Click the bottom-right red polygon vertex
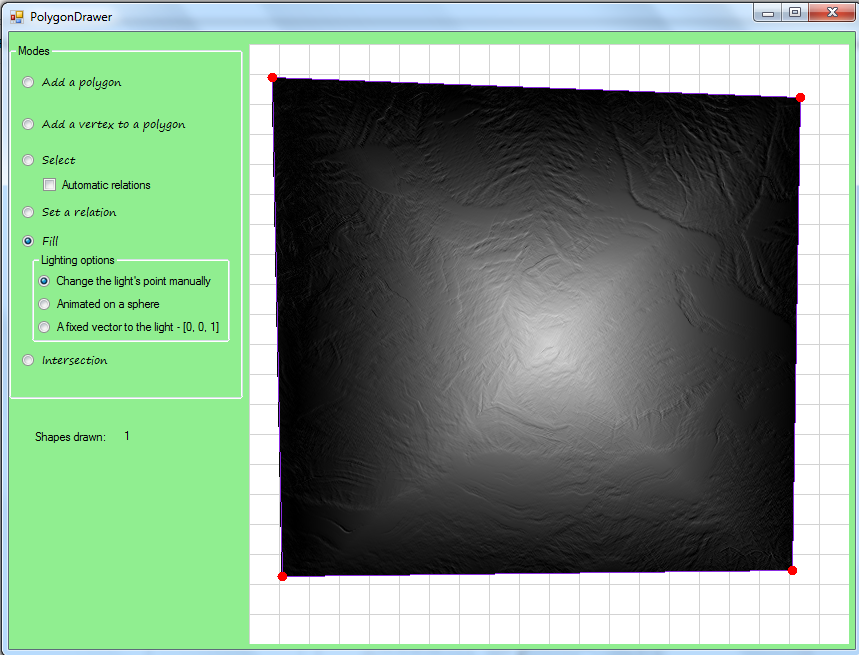The image size is (859, 655). (x=792, y=571)
